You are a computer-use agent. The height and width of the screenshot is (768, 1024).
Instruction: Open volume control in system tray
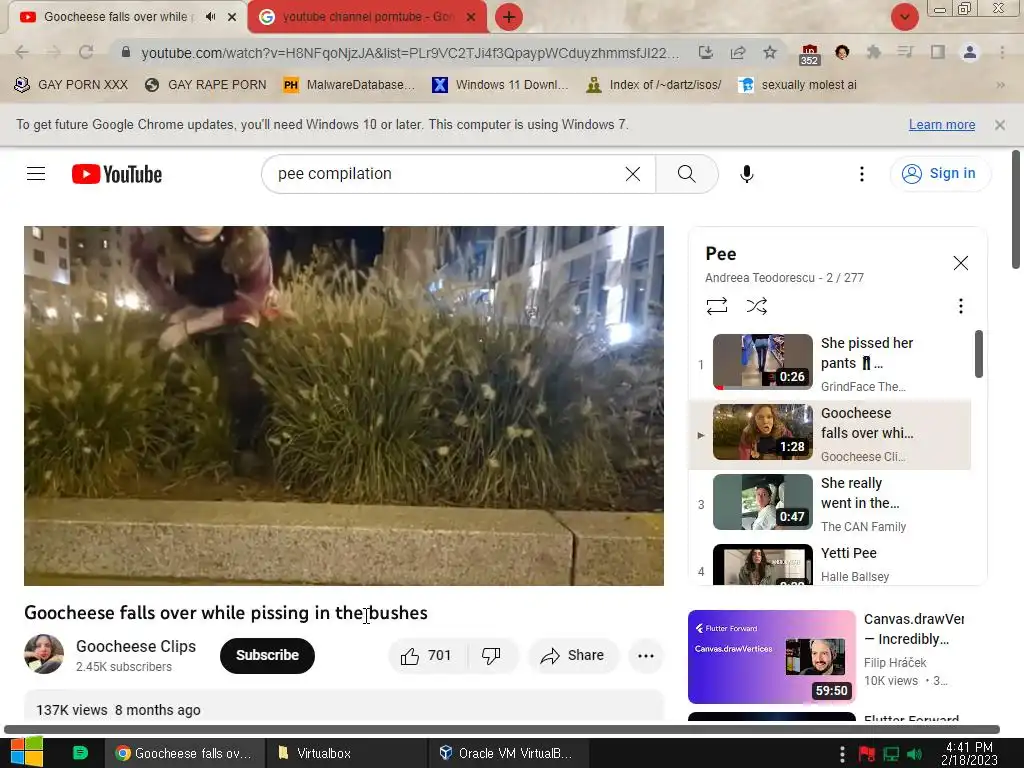click(915, 754)
